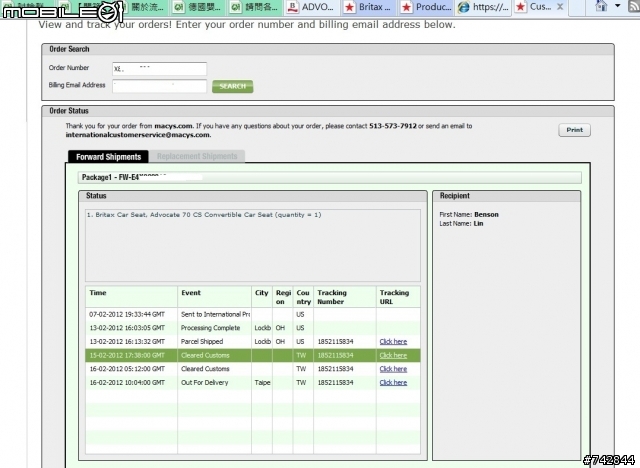Viewport: 640px width, 468px height.
Task: Select the 'Processing Complete' event cell
Action: click(x=214, y=328)
